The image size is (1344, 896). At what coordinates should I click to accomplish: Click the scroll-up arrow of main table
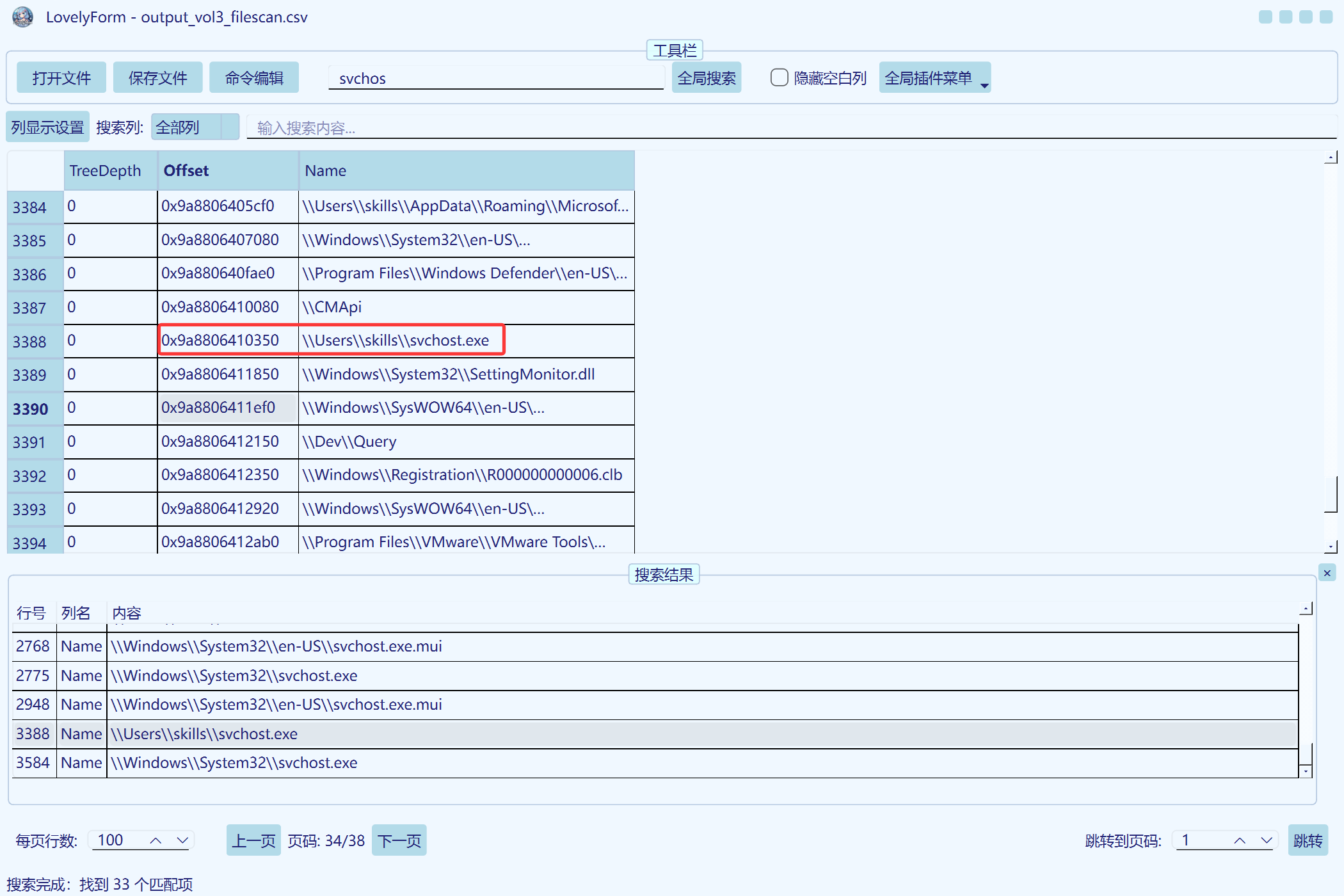(1331, 157)
